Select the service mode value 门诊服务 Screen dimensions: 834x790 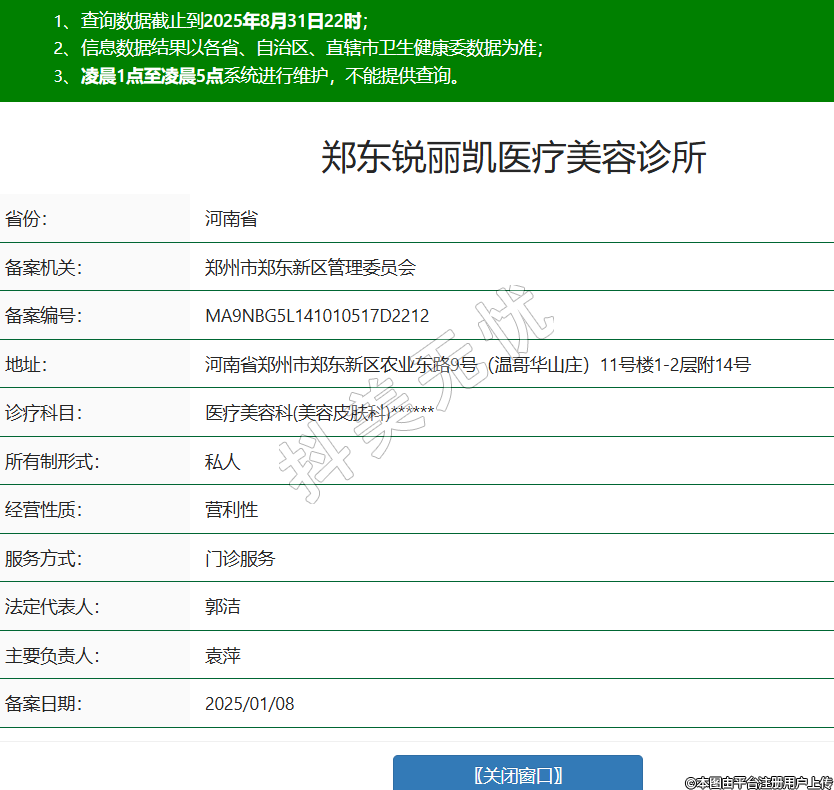tap(240, 559)
